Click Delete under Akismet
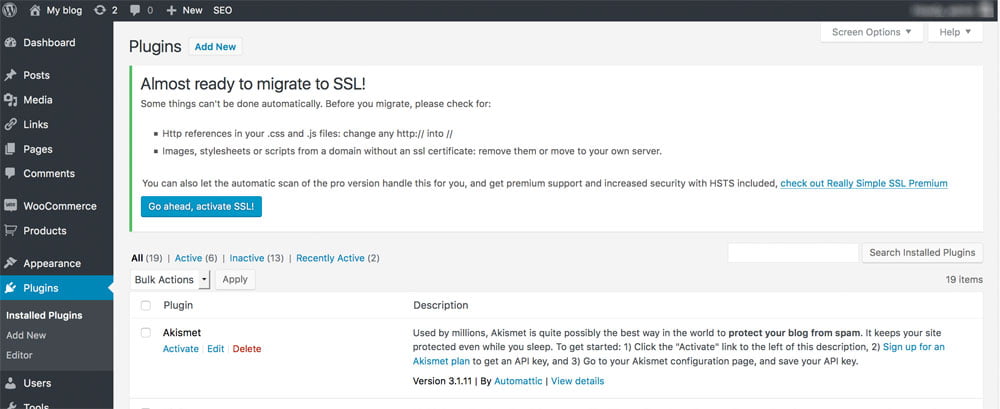The image size is (1000, 409). coord(247,349)
